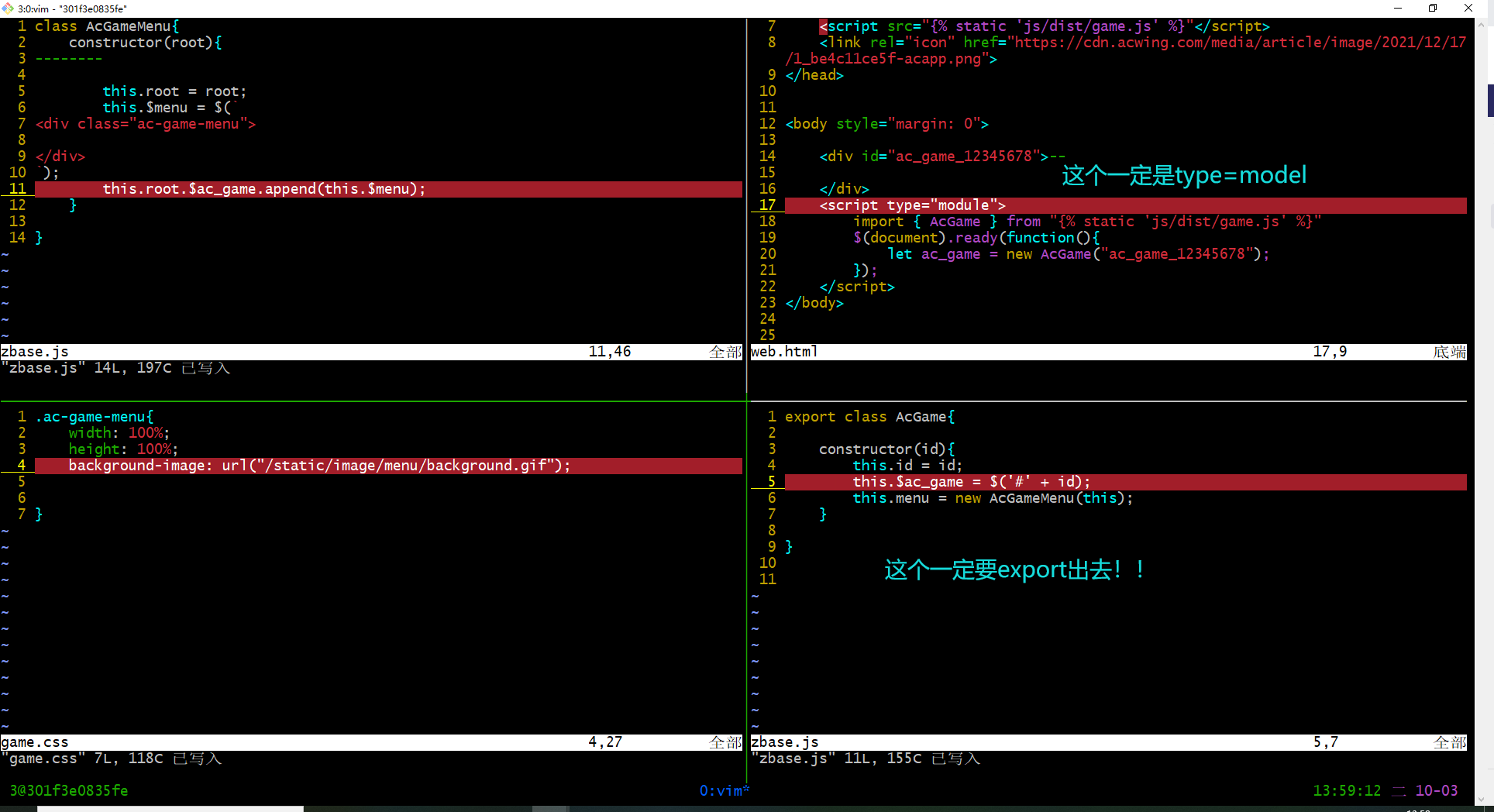Click cursor position '4,27' in game.css status
Screen dimensions: 1494x812
pyautogui.click(x=605, y=742)
